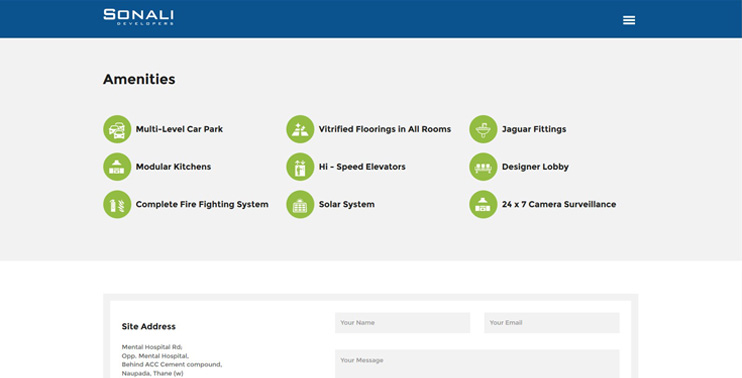The image size is (742, 378).
Task: Select the Amenities heading text
Action: tap(139, 79)
